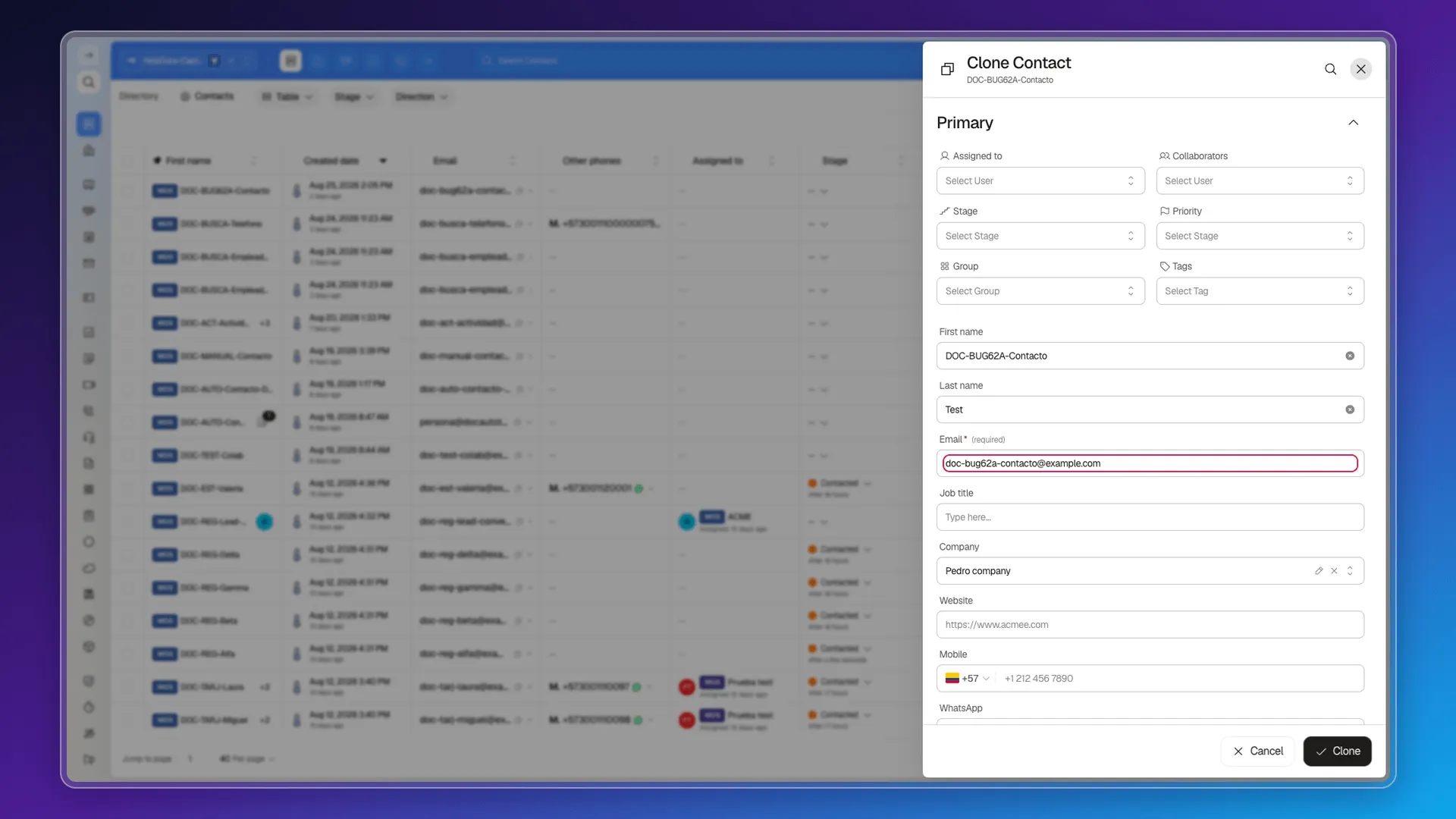This screenshot has width=1456, height=819.
Task: Click the Cancel button
Action: coord(1257,751)
